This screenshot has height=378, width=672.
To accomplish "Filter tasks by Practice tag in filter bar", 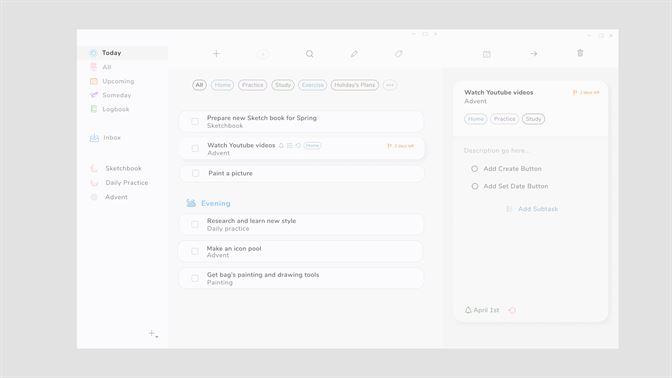I will 252,85.
